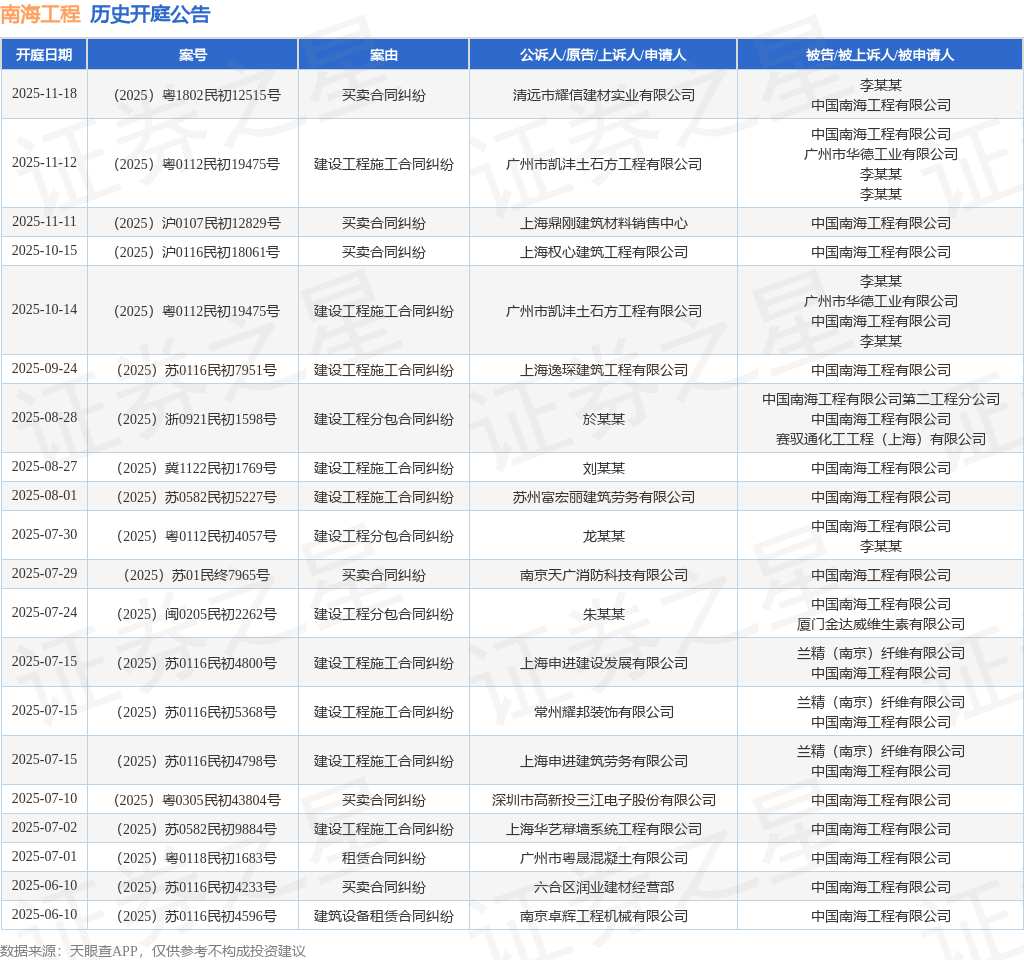Click plaintiff 南京卓辉工程机械有限公司
The height and width of the screenshot is (960, 1024).
click(x=603, y=916)
